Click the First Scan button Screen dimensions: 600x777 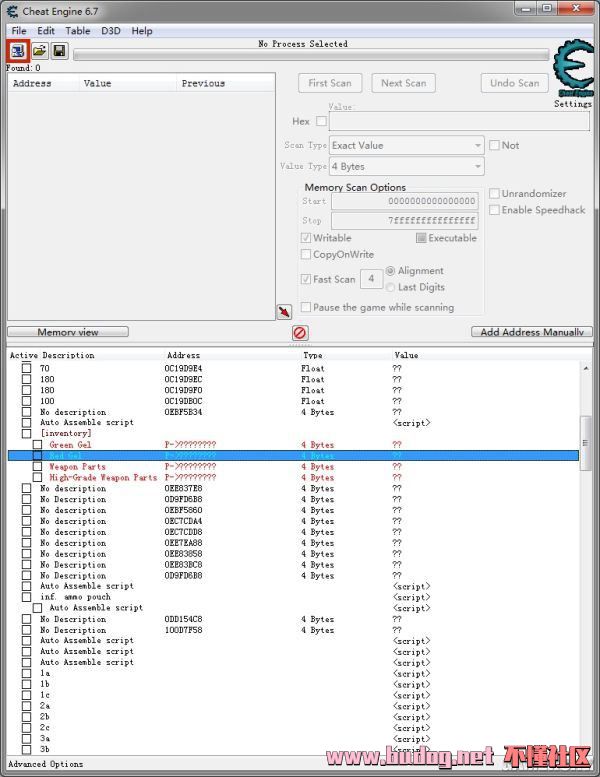click(330, 83)
